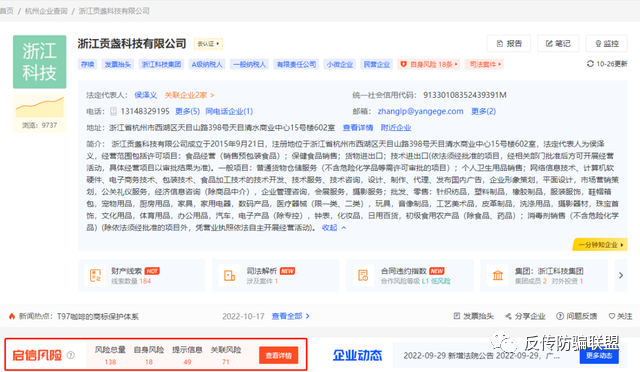Image resolution: width=640 pixels, height=372 pixels.
Task: Open the 财产线索 clue count 184
Action: [145, 281]
